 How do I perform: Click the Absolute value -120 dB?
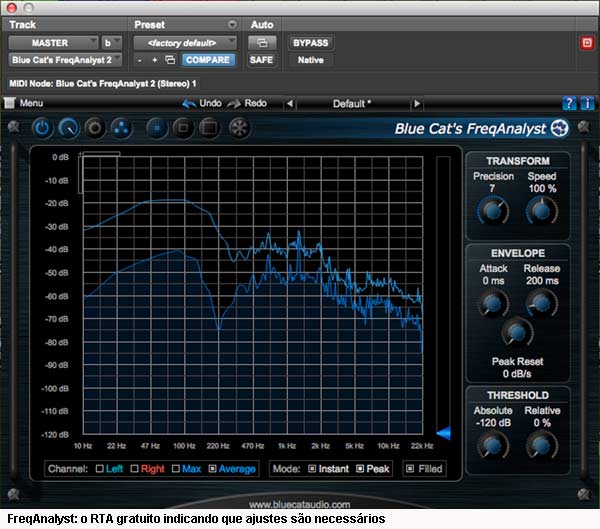pos(493,423)
